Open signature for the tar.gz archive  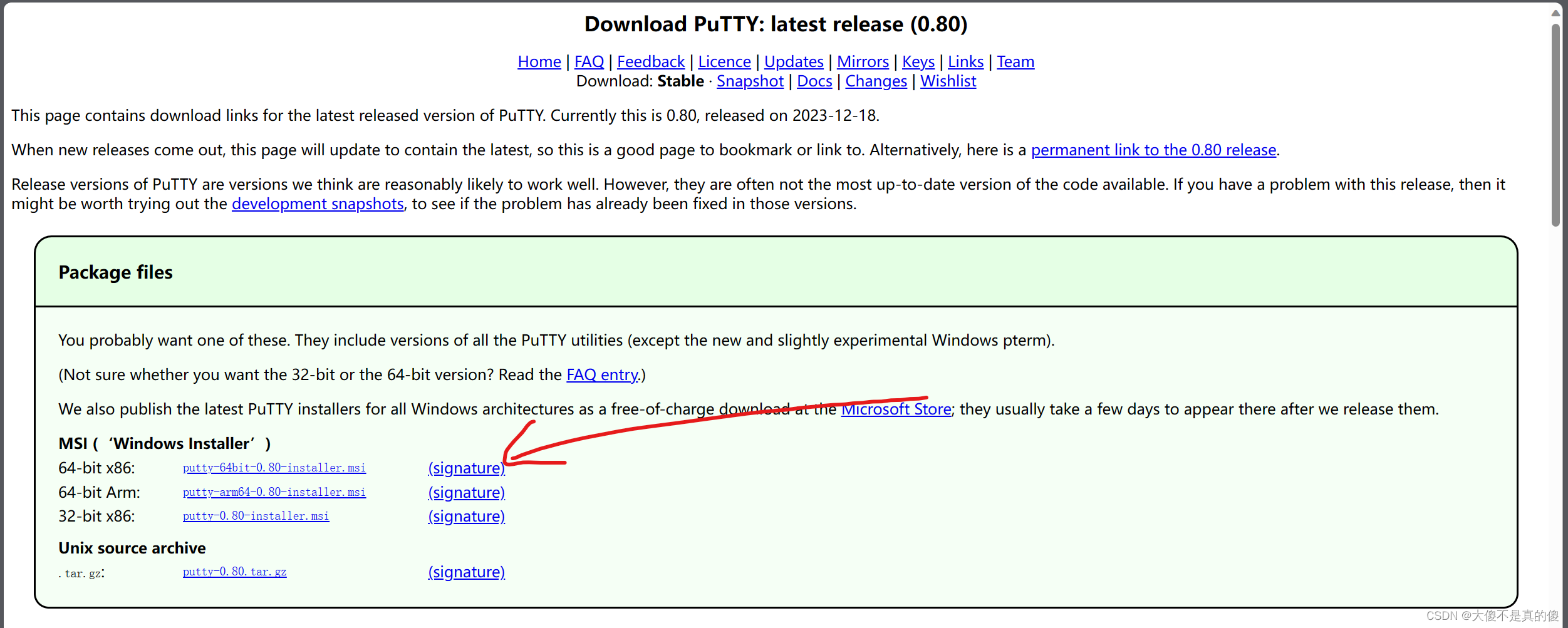[466, 572]
